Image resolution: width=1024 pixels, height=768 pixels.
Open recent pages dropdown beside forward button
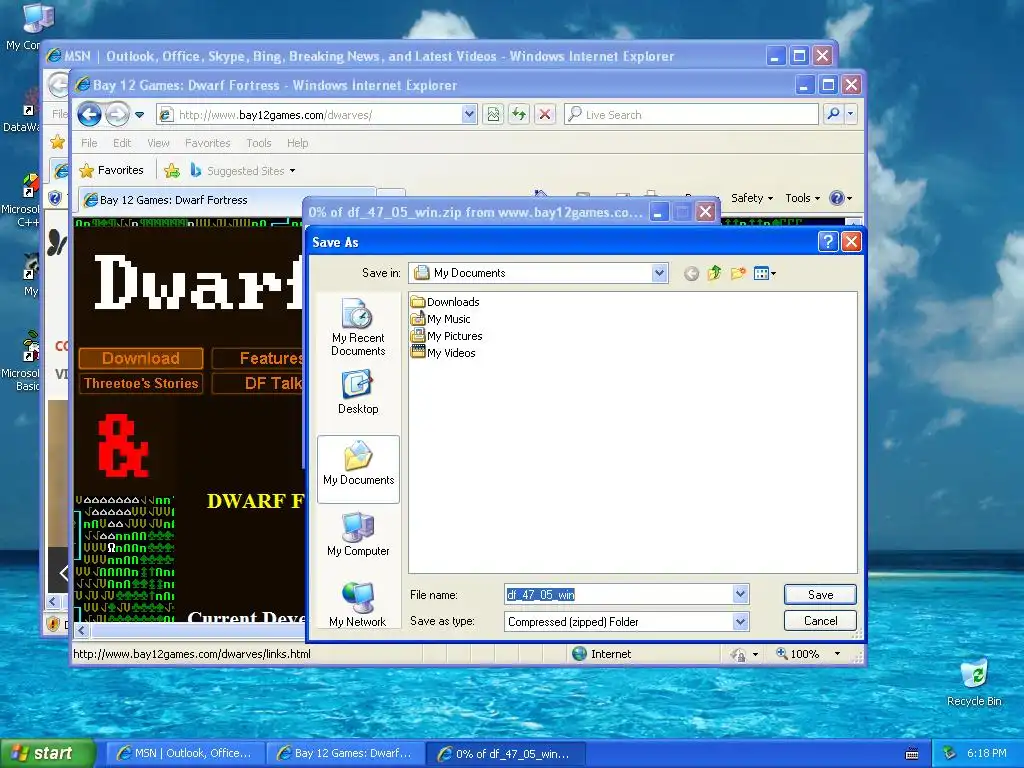139,115
